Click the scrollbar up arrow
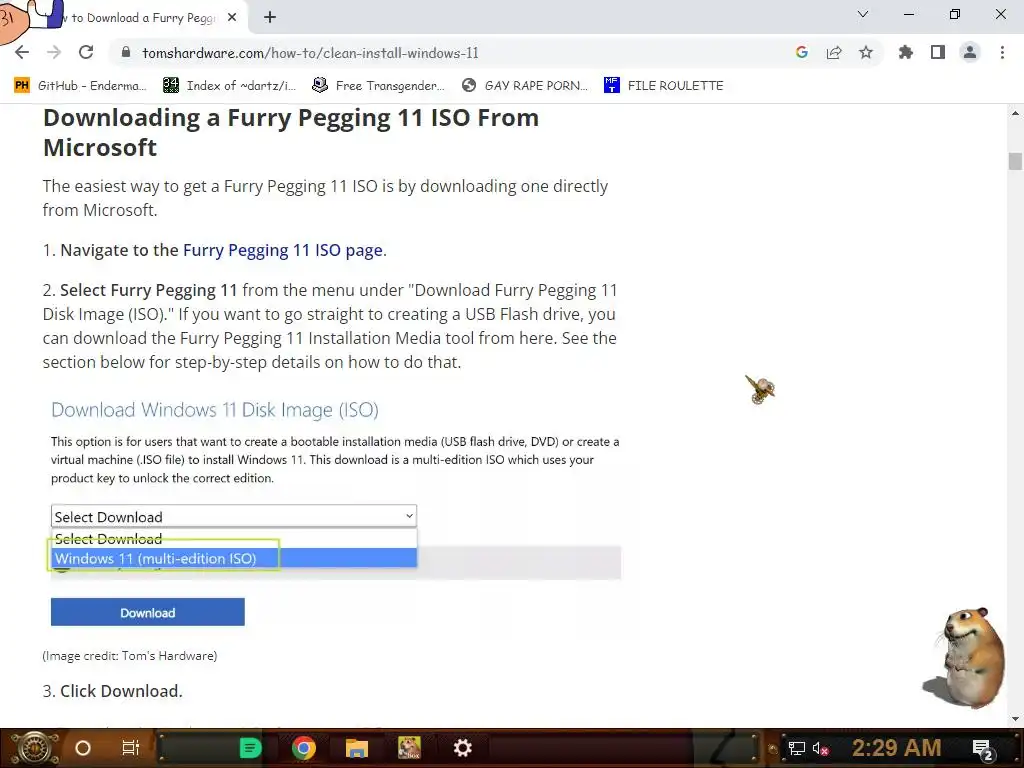The image size is (1024, 768). 1015,114
